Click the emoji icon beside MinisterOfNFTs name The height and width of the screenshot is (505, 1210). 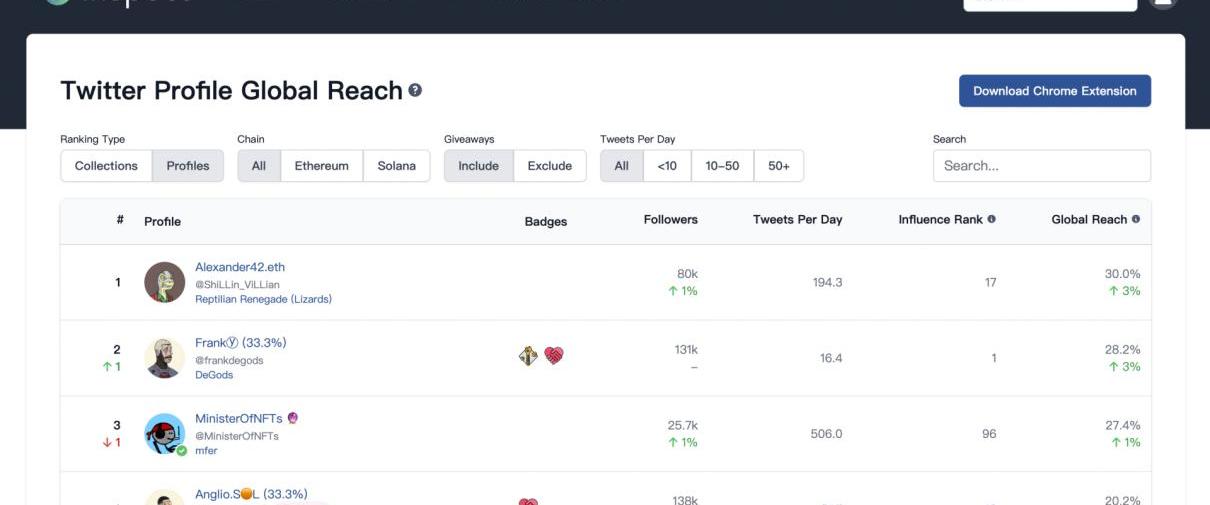(x=293, y=418)
